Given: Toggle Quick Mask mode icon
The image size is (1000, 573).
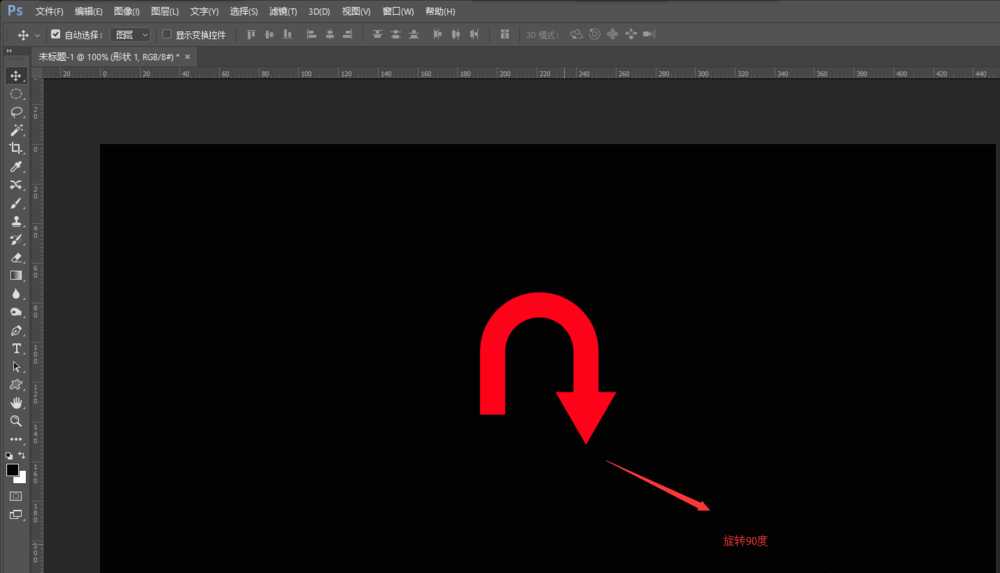Looking at the screenshot, I should pyautogui.click(x=16, y=495).
